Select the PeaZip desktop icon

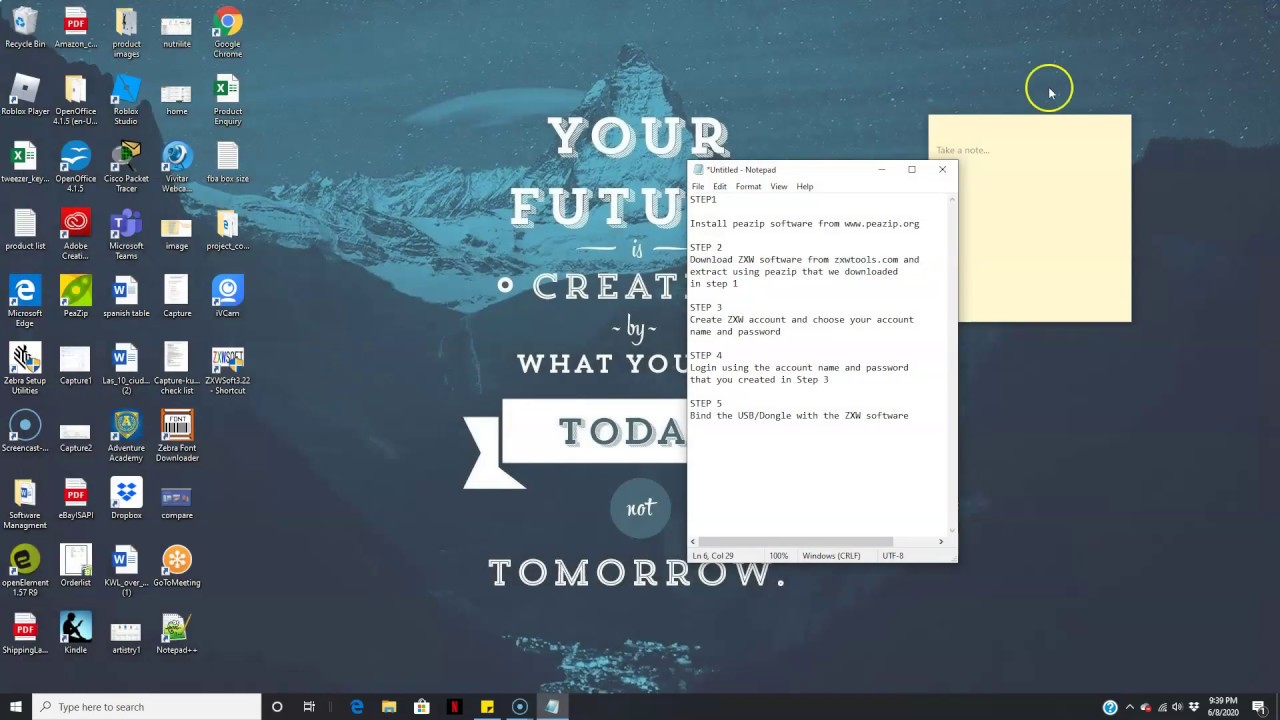75,296
